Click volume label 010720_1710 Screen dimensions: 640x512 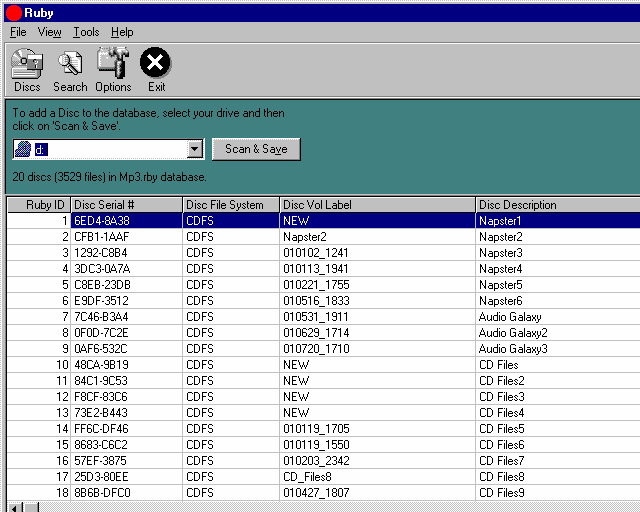point(378,349)
